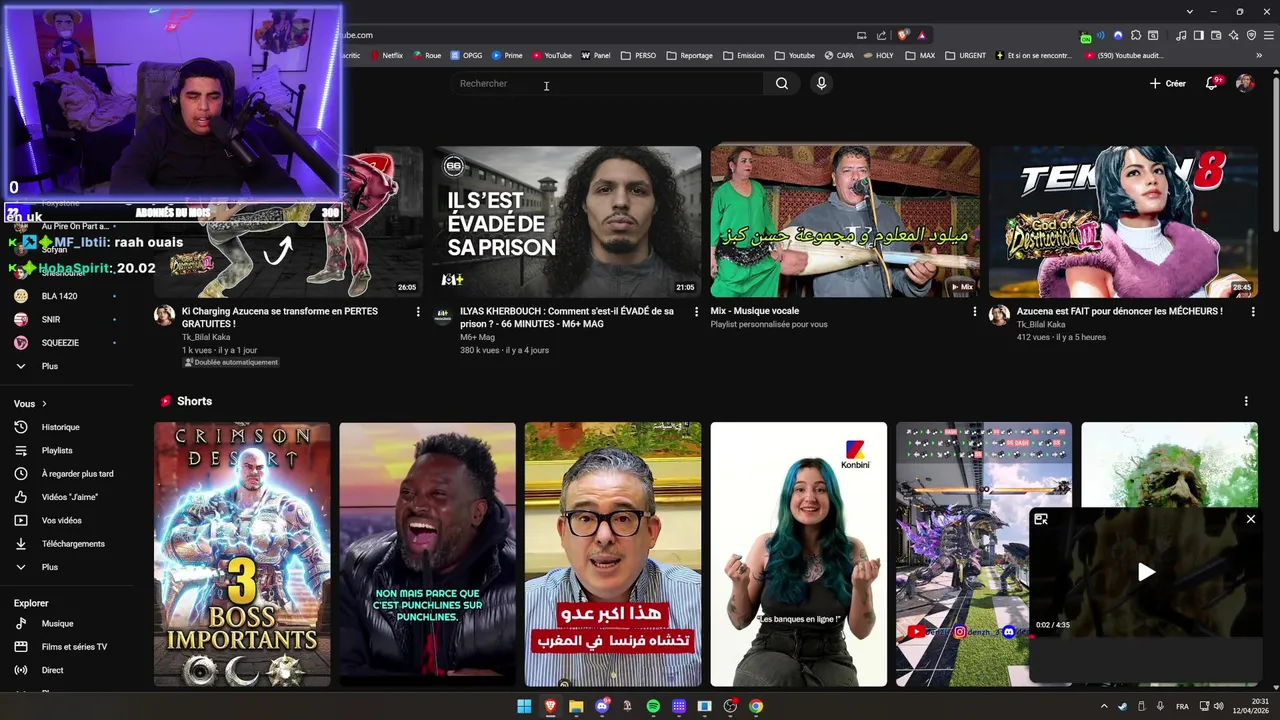Open the Tk_Bilal Kaka channel under Azucena est FAIT

coord(1041,324)
